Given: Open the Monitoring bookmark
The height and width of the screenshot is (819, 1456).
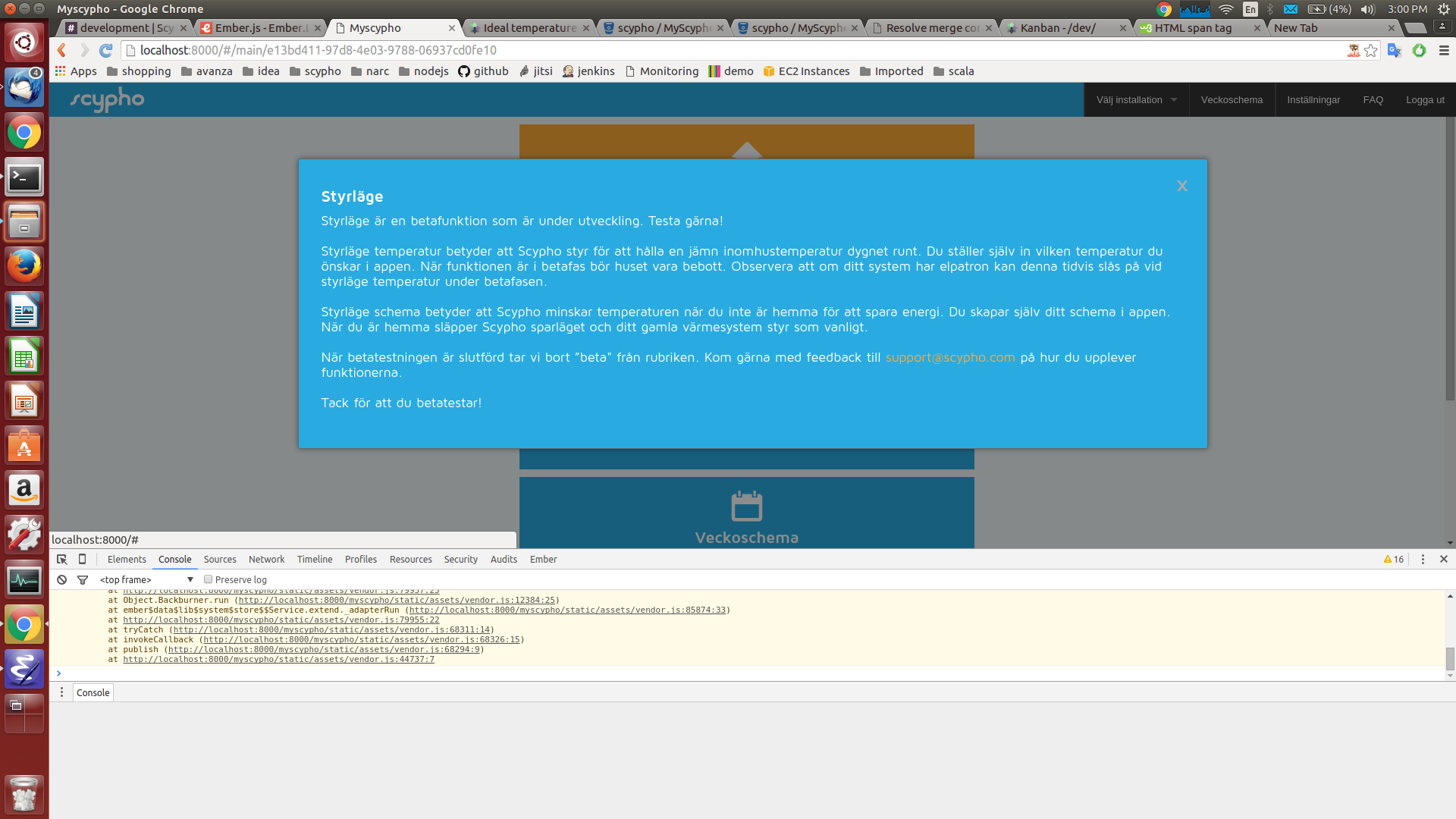Looking at the screenshot, I should click(661, 71).
